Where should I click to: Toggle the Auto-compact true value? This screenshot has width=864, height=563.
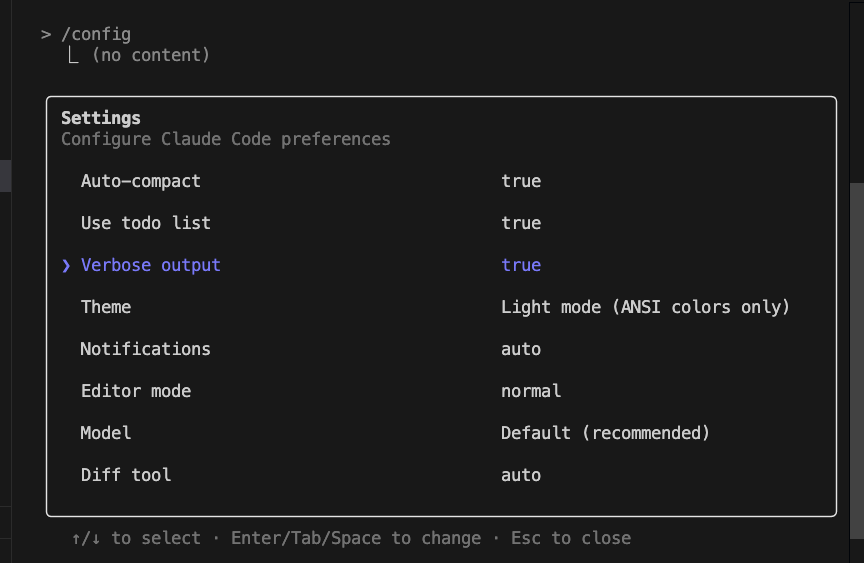(521, 181)
